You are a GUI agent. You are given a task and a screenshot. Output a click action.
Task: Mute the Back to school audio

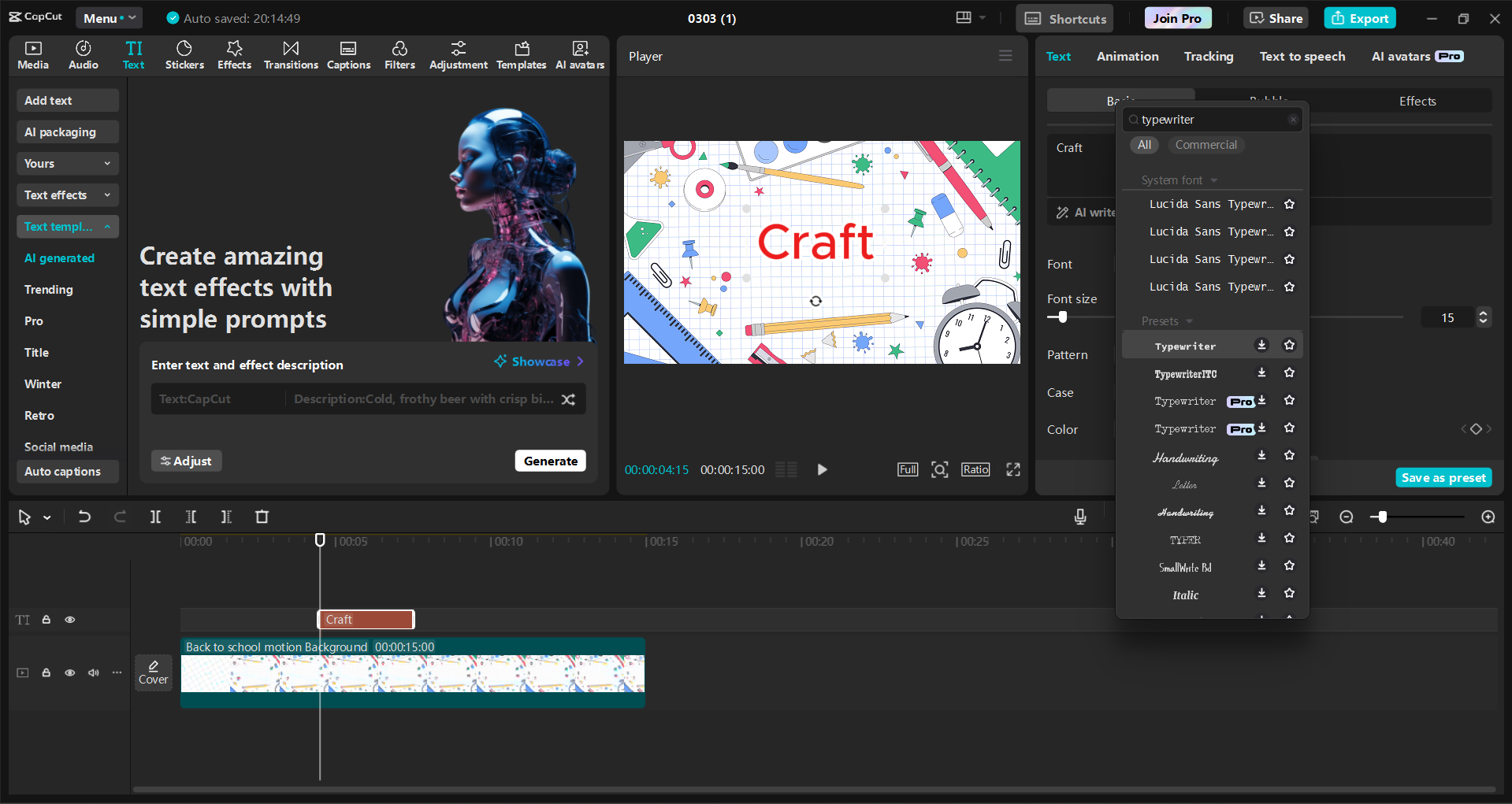93,672
